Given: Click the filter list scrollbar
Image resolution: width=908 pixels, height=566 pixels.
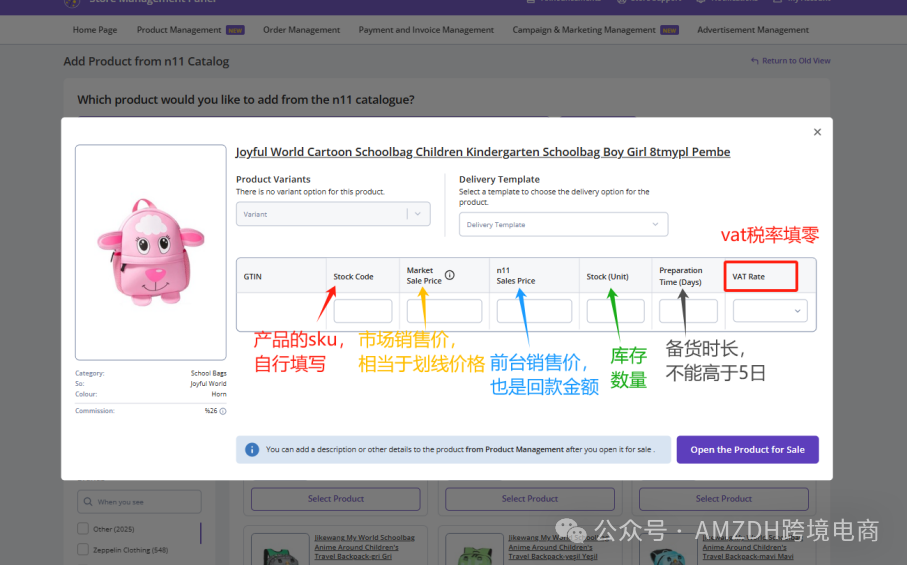Looking at the screenshot, I should (201, 533).
